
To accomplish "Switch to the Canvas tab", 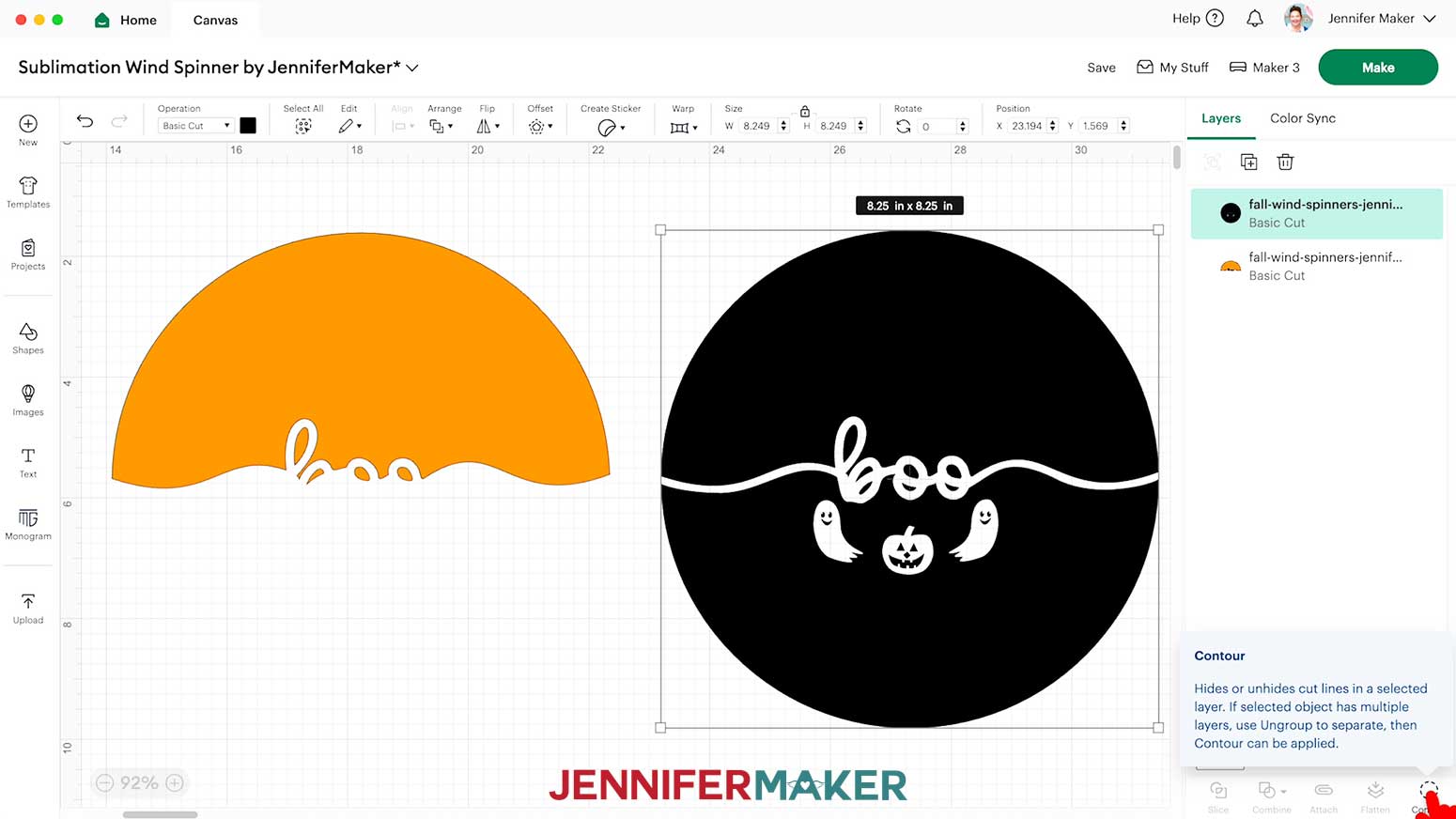I will coord(215,20).
